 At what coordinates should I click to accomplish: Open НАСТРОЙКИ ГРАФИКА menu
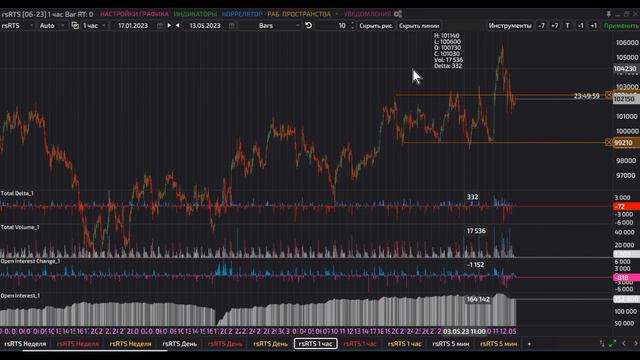tap(134, 14)
